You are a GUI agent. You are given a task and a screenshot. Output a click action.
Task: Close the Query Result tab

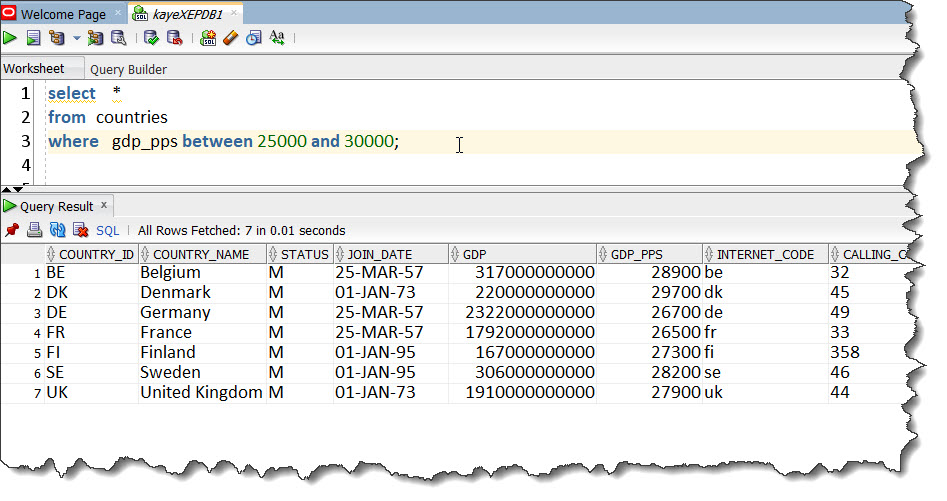coord(104,205)
